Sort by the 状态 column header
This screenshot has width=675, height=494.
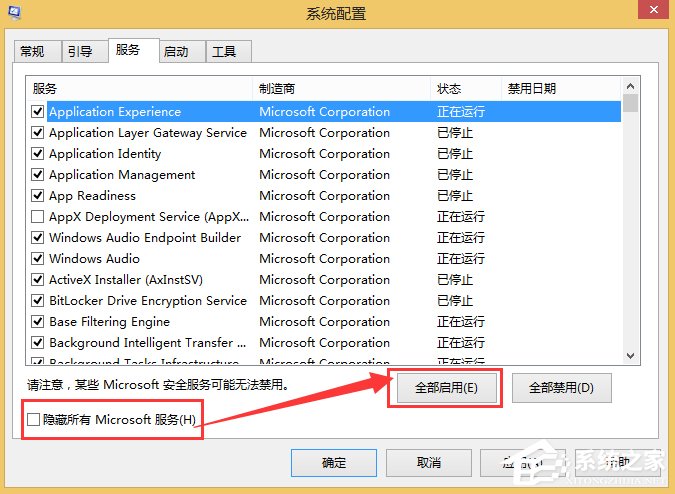466,89
